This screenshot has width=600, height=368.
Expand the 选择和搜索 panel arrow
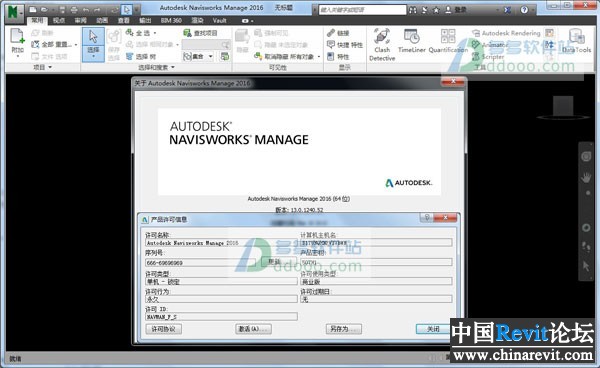pyautogui.click(x=173, y=67)
